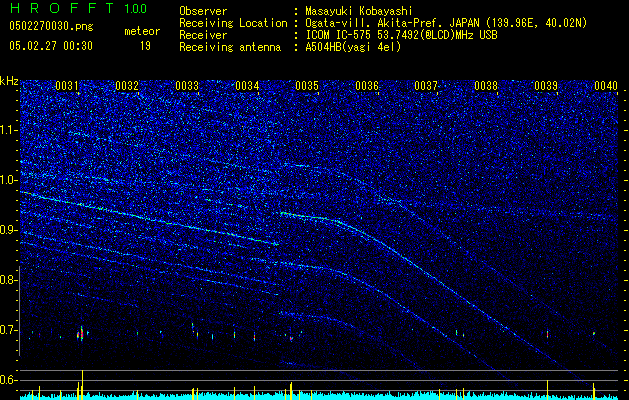Click the 0.6 kHz axis label
The image size is (629, 400).
click(8, 380)
